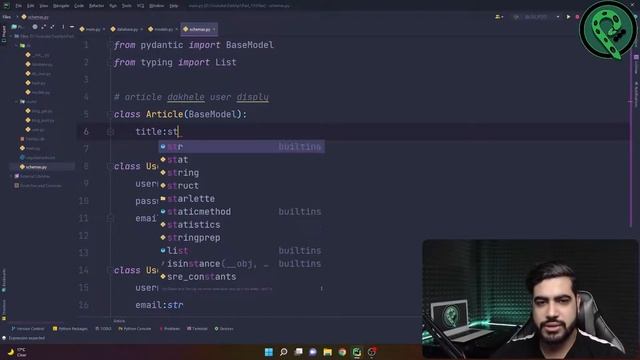Open the Navigate menu
Viewport: 640px width, 360px height.
point(61,6)
